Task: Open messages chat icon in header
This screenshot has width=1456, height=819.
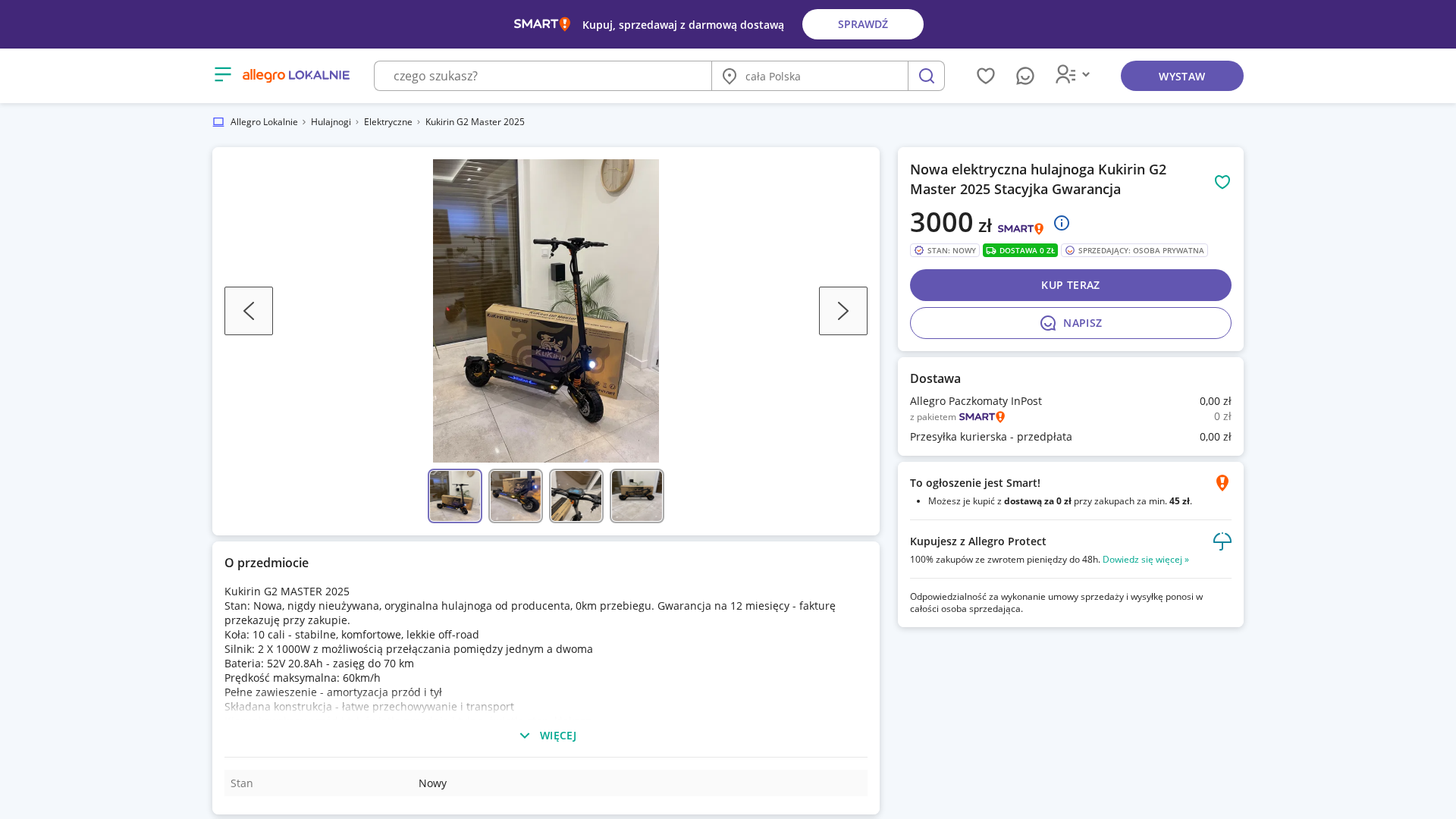Action: 1025,76
